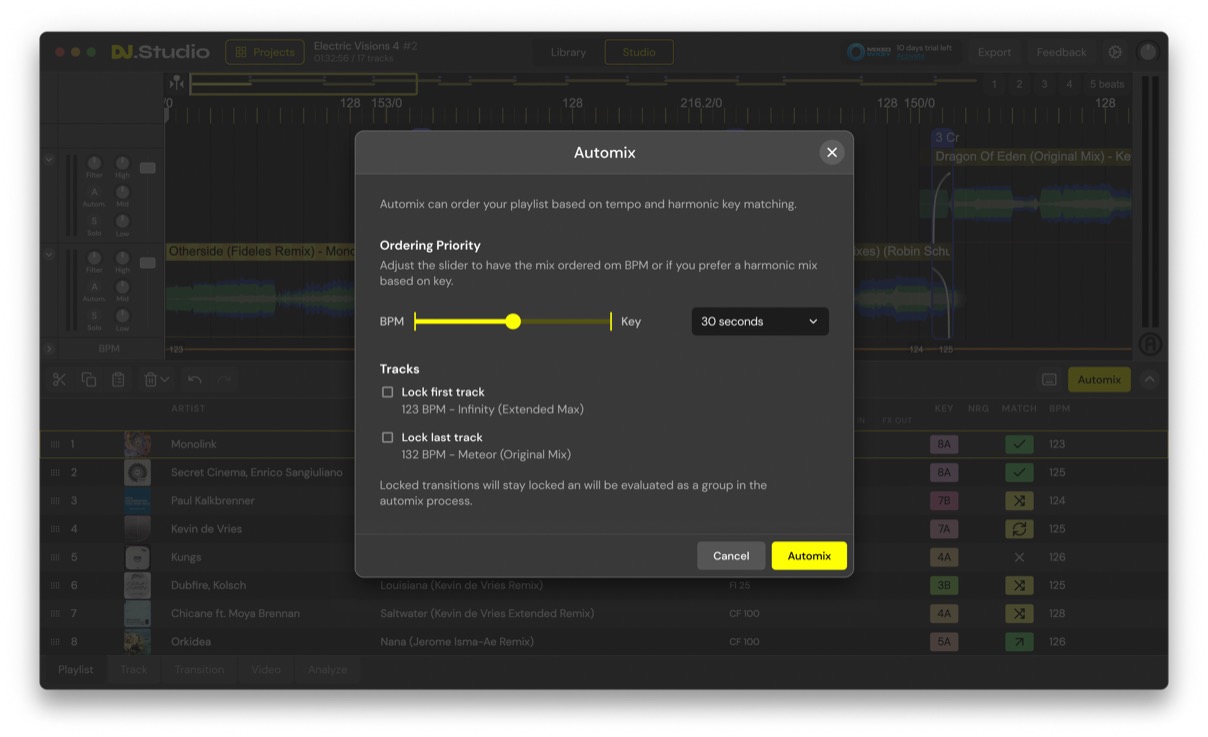Open the 30 seconds duration dropdown
This screenshot has height=737, width=1208.
pyautogui.click(x=759, y=321)
